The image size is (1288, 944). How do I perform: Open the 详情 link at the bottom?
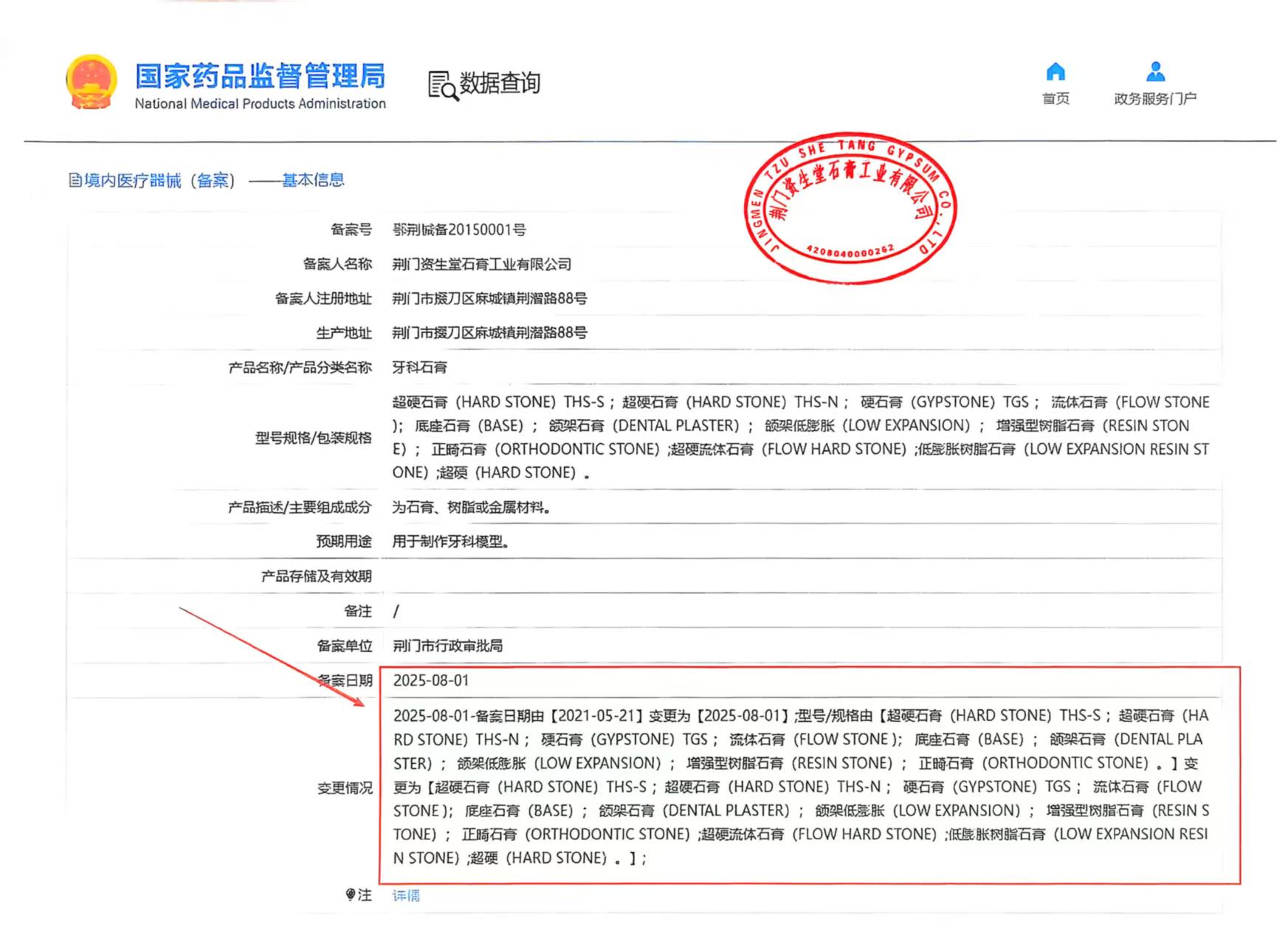click(406, 895)
